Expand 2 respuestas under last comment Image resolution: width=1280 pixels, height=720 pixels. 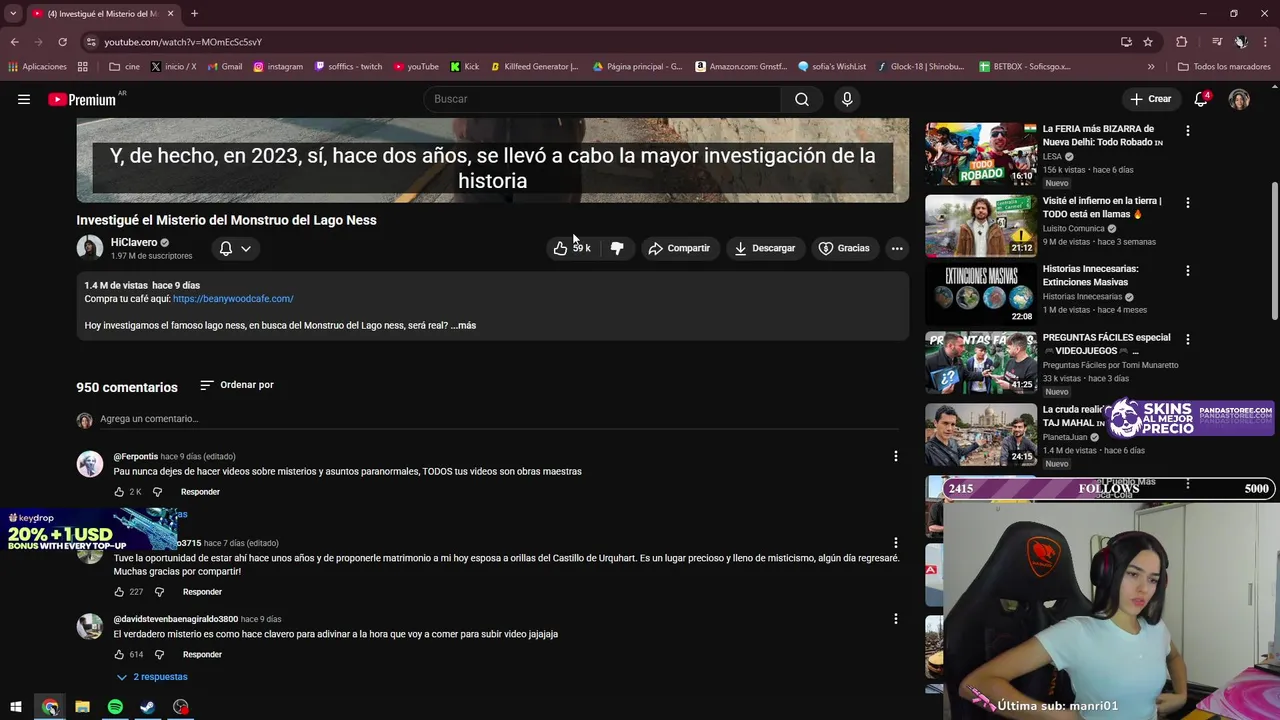click(152, 677)
